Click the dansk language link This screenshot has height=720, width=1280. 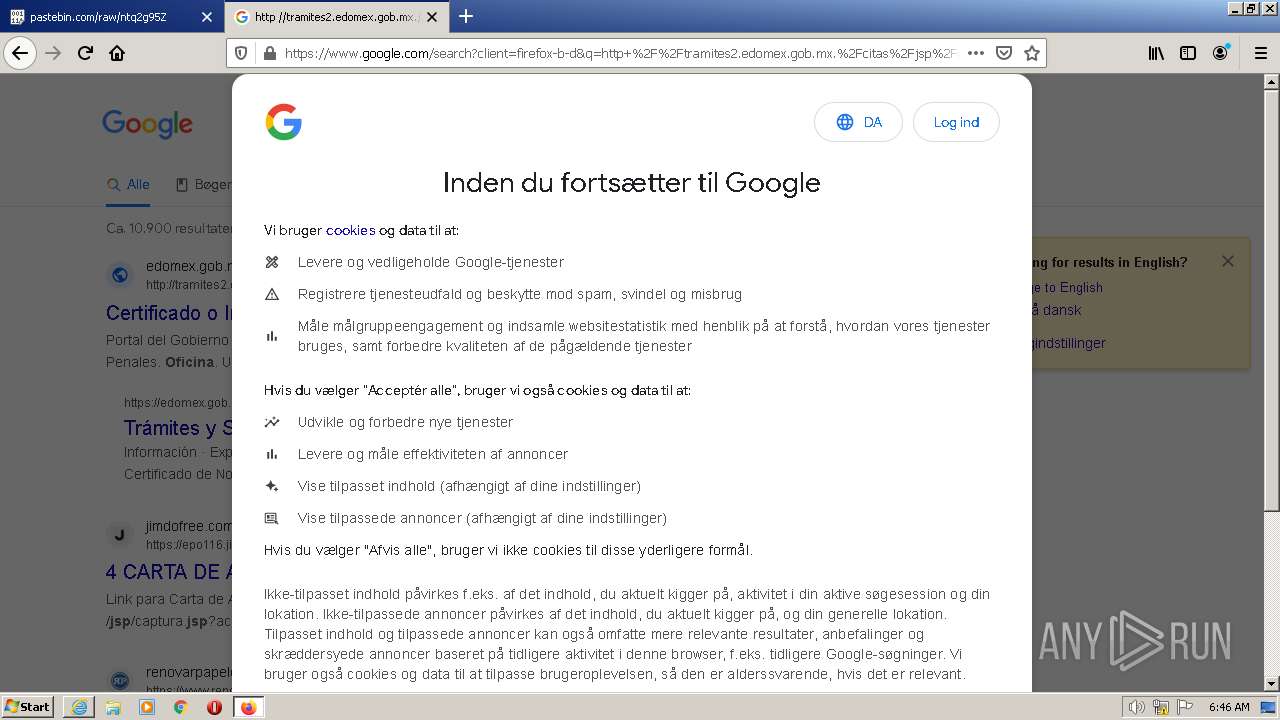(x=1056, y=310)
